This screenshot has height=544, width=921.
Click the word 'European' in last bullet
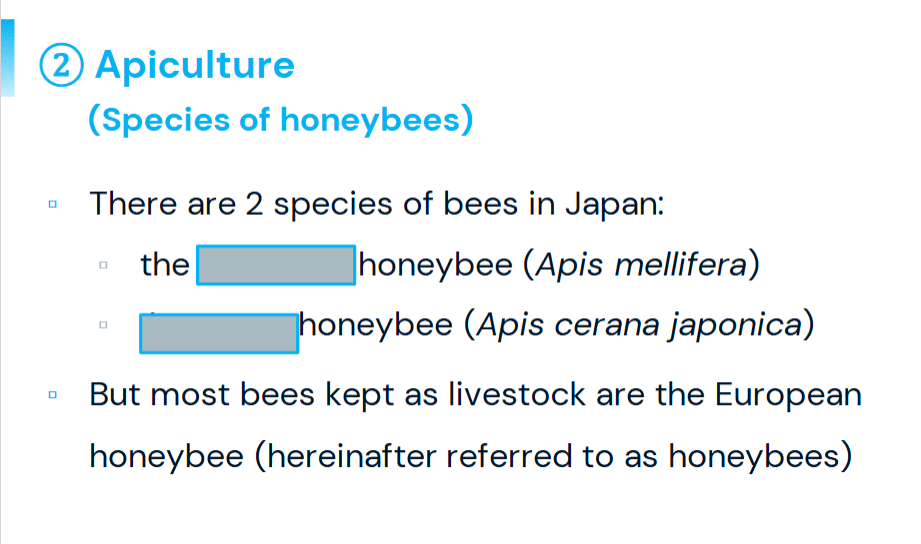[788, 395]
